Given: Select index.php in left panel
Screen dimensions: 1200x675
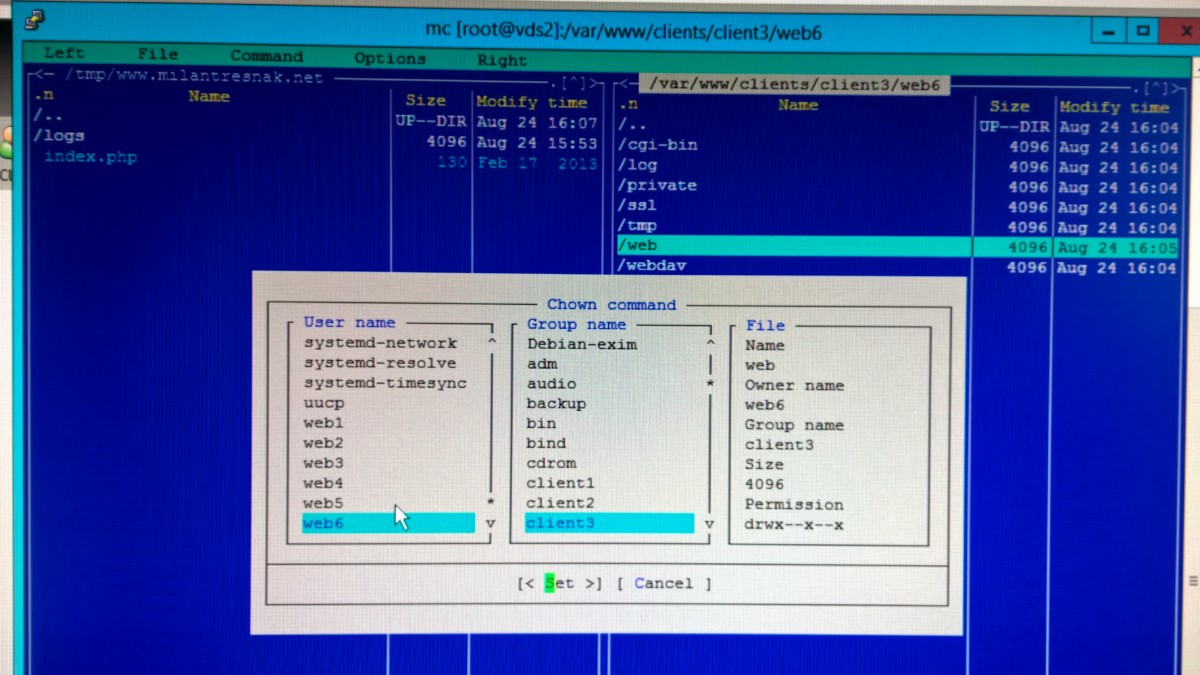Looking at the screenshot, I should pyautogui.click(x=91, y=157).
